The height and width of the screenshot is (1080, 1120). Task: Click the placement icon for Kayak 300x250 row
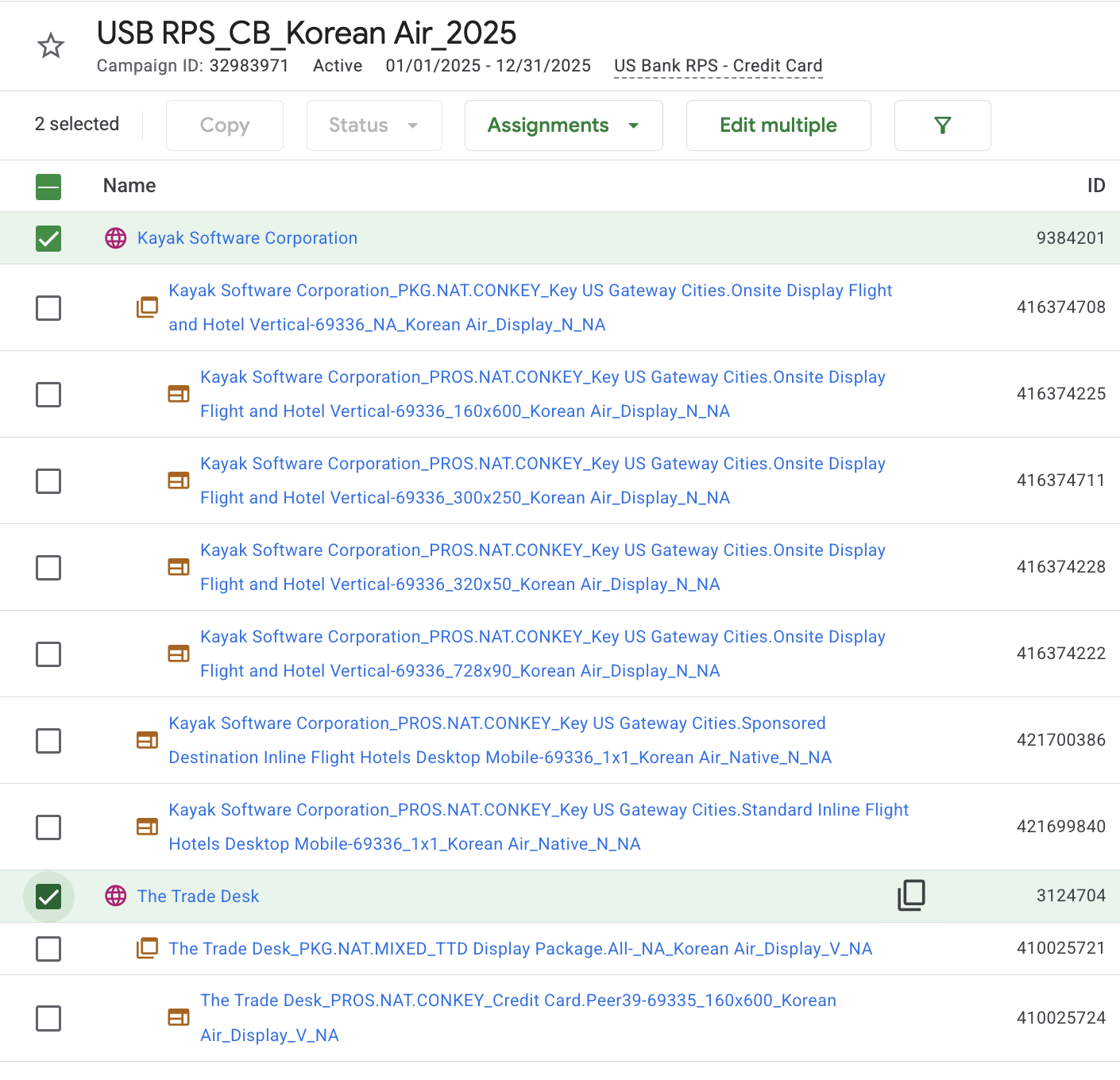click(179, 480)
